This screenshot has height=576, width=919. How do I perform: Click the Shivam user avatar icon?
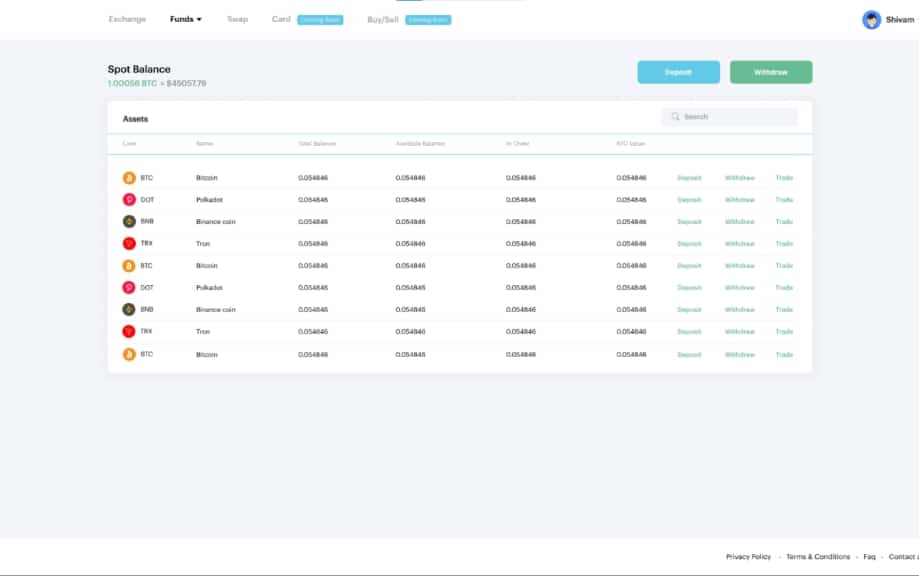872,20
